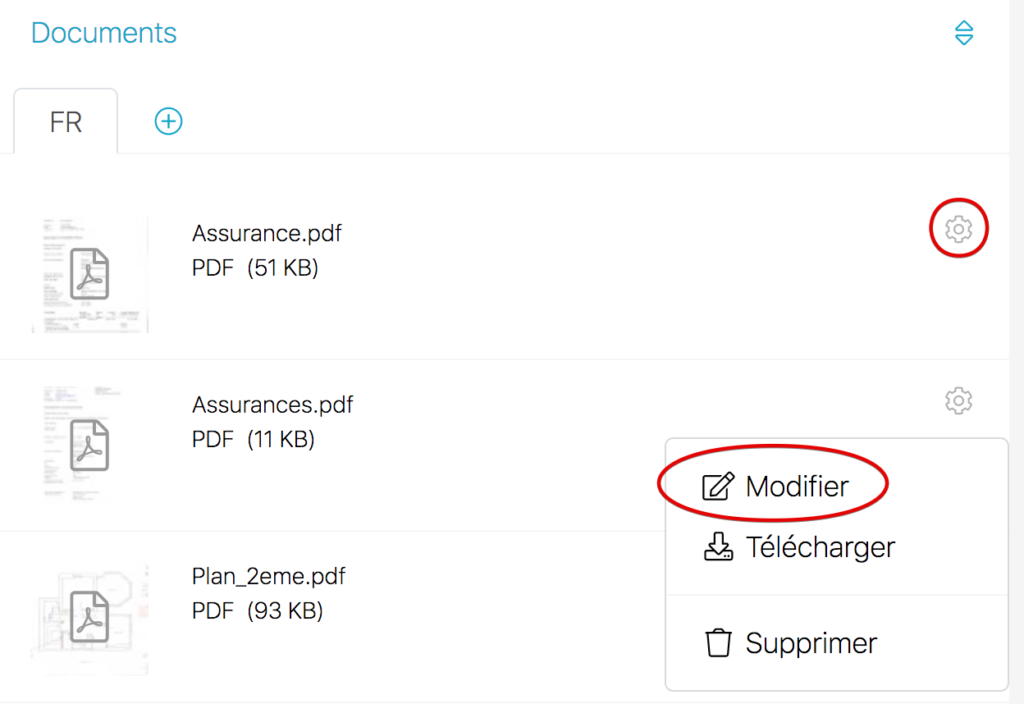Click the Plan_2eme.pdf file name
This screenshot has height=704, width=1024.
click(269, 577)
